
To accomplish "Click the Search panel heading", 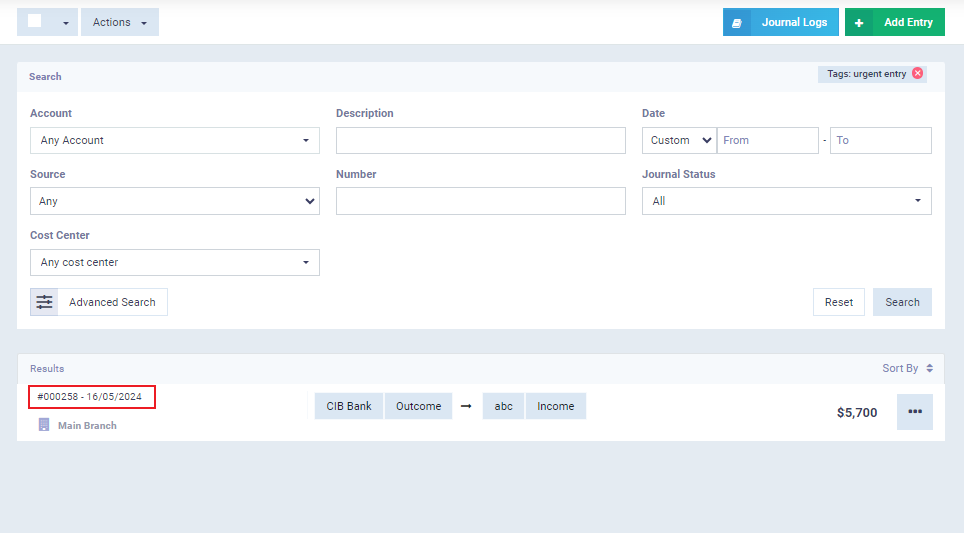I will (45, 77).
